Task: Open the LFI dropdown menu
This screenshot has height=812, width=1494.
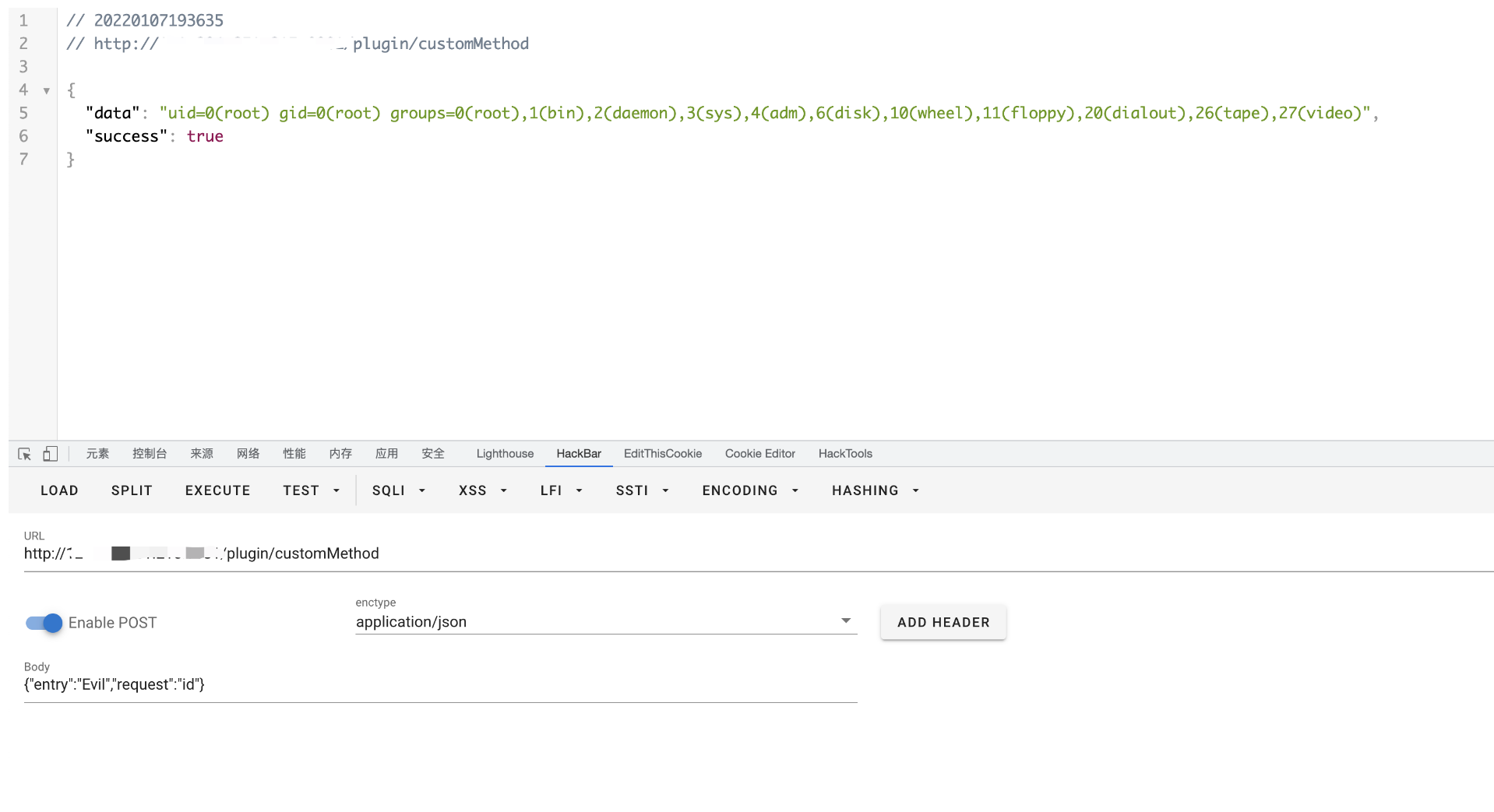Action: [561, 490]
